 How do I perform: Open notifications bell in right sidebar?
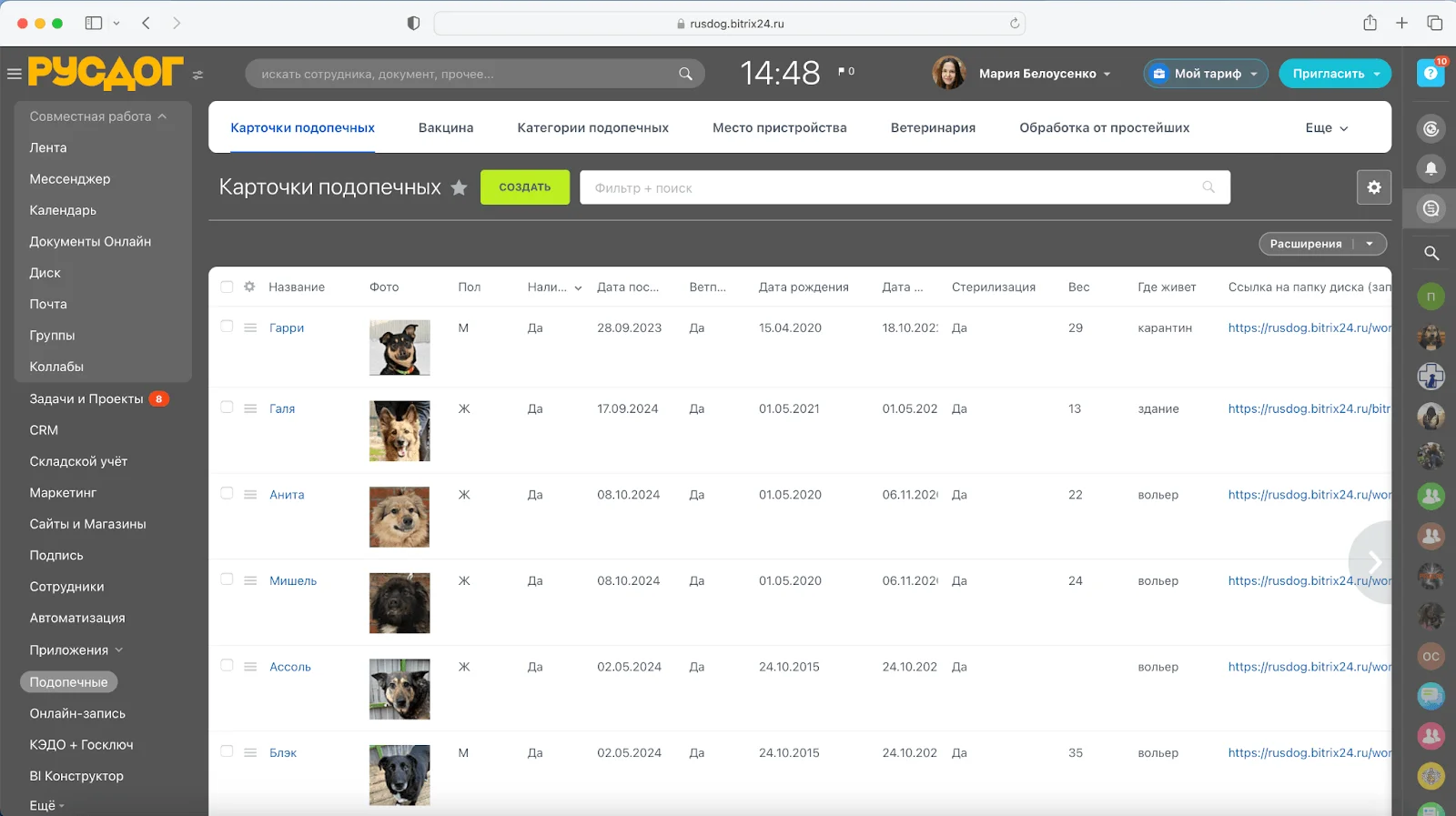(1431, 168)
